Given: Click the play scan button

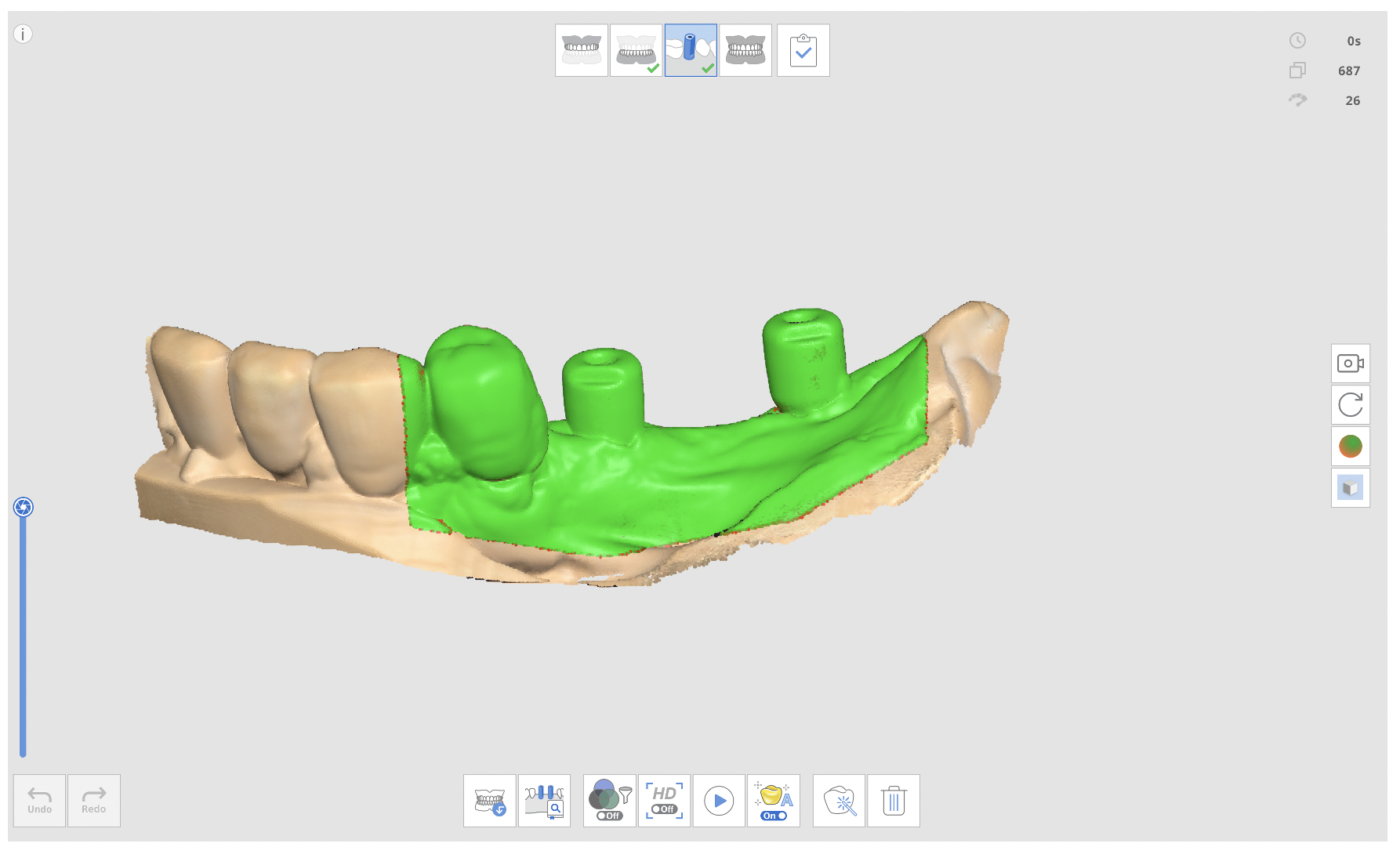Looking at the screenshot, I should click(719, 801).
